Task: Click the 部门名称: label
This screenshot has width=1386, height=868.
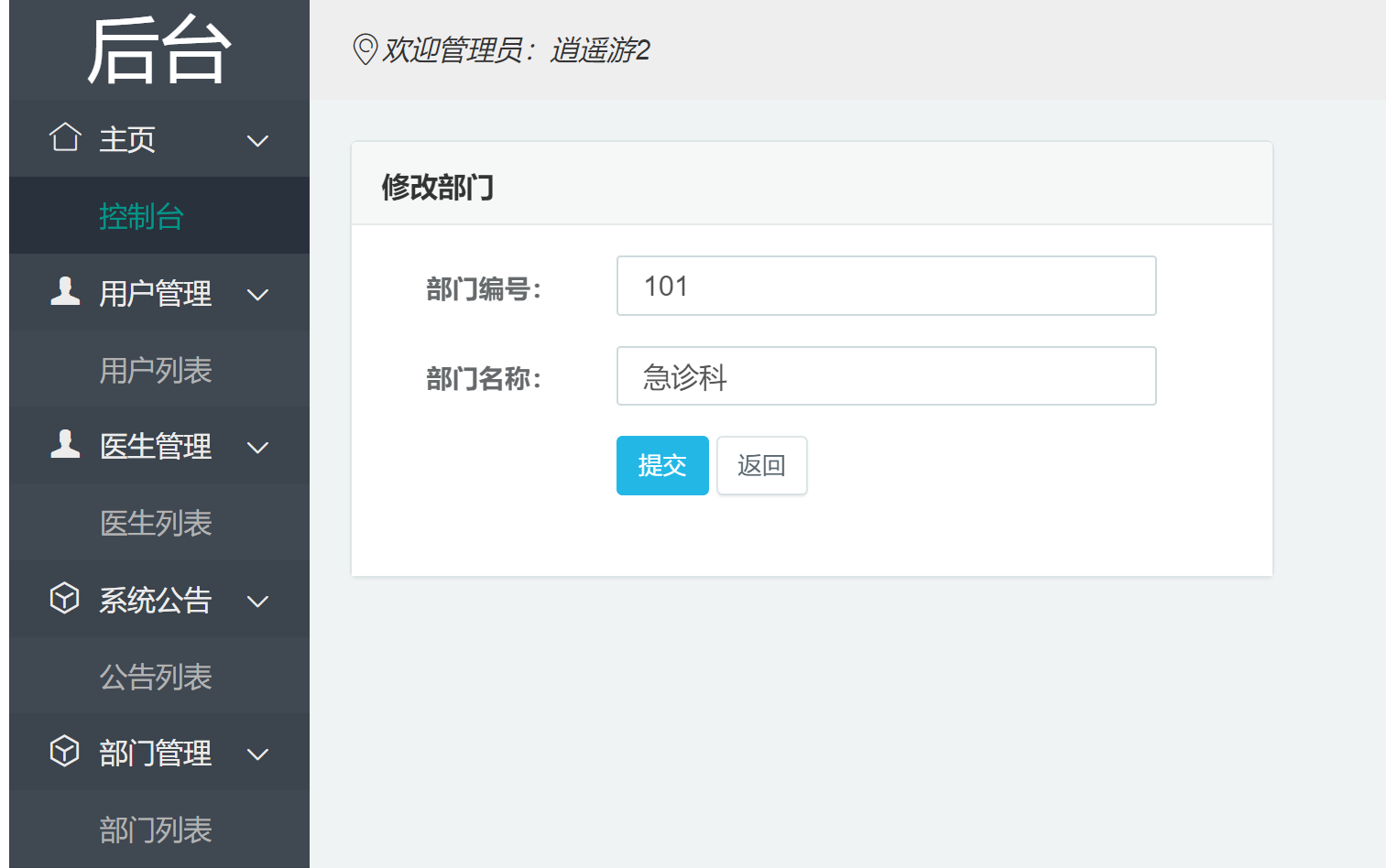Action: click(484, 378)
